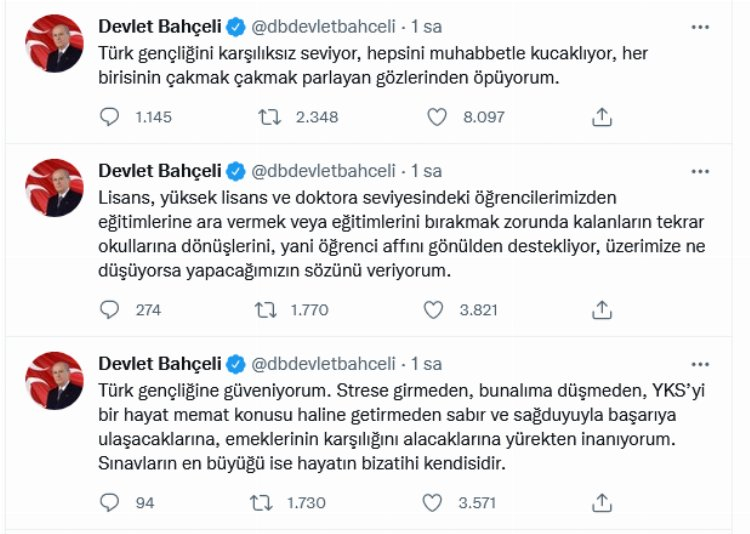Viewport: 750px width, 534px height.
Task: Like the tweet with 8.097 likes
Action: click(x=436, y=117)
